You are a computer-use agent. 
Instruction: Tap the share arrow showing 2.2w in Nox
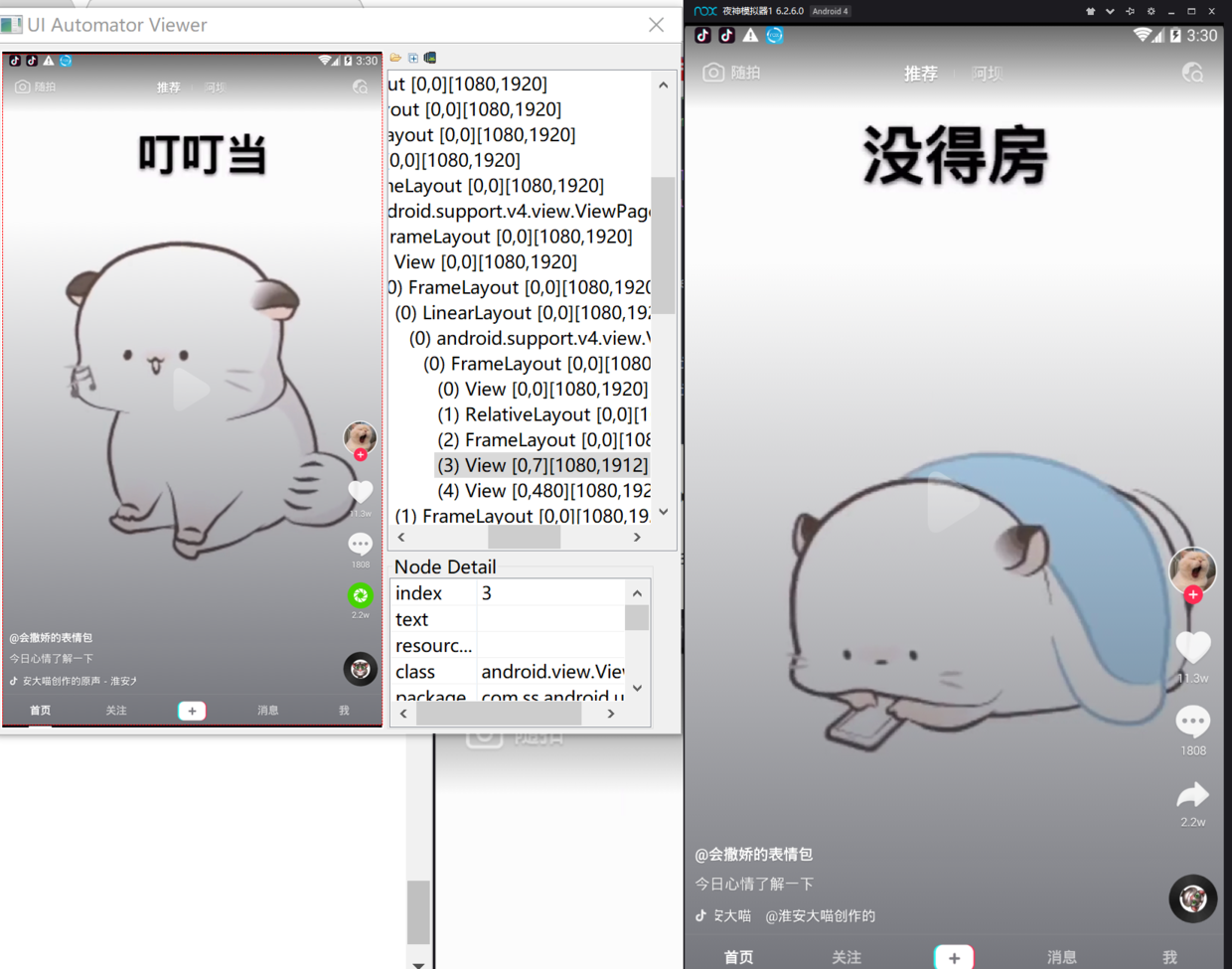[x=1192, y=794]
